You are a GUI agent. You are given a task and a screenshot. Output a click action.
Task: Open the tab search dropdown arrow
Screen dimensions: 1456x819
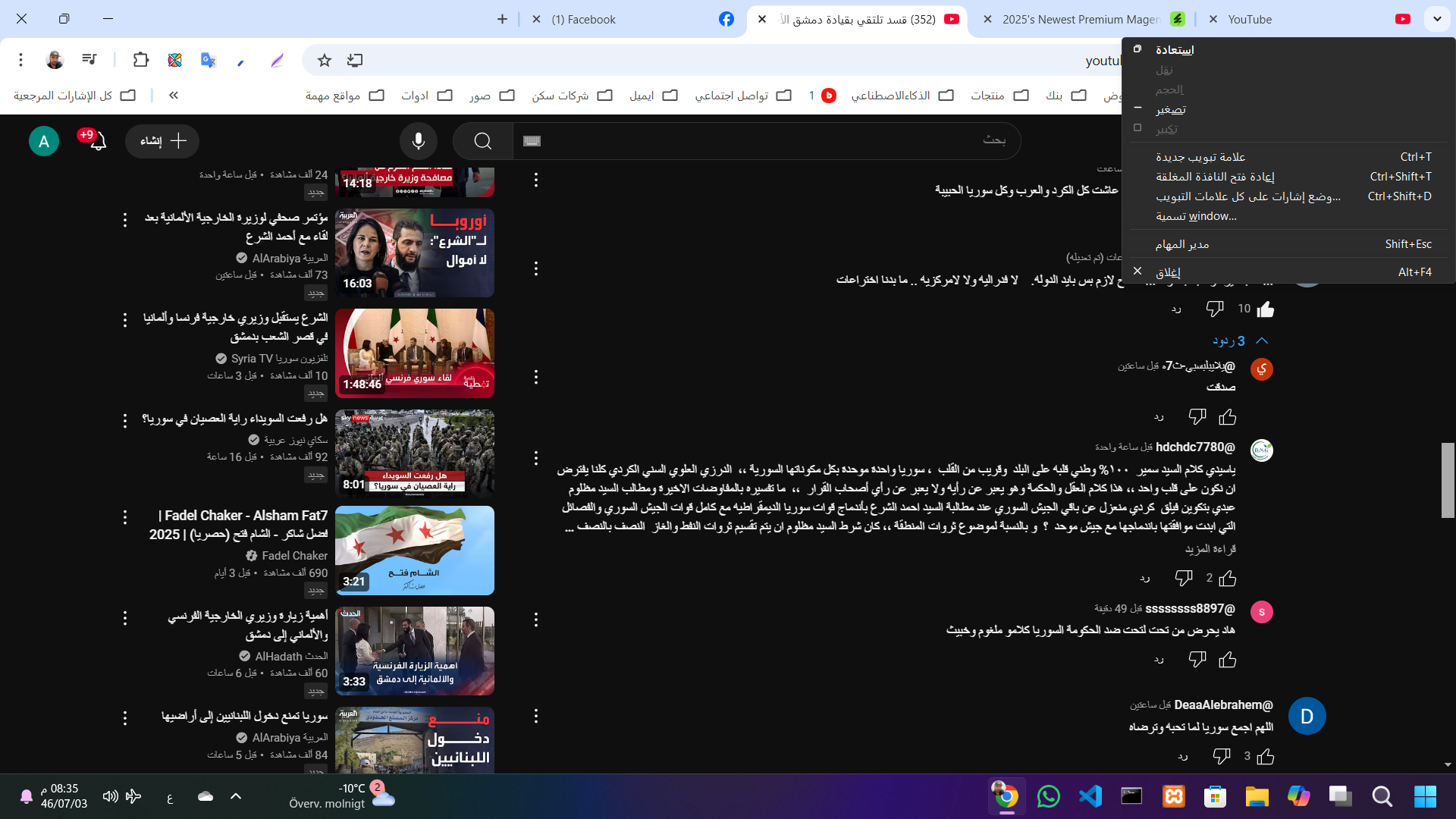(1437, 19)
